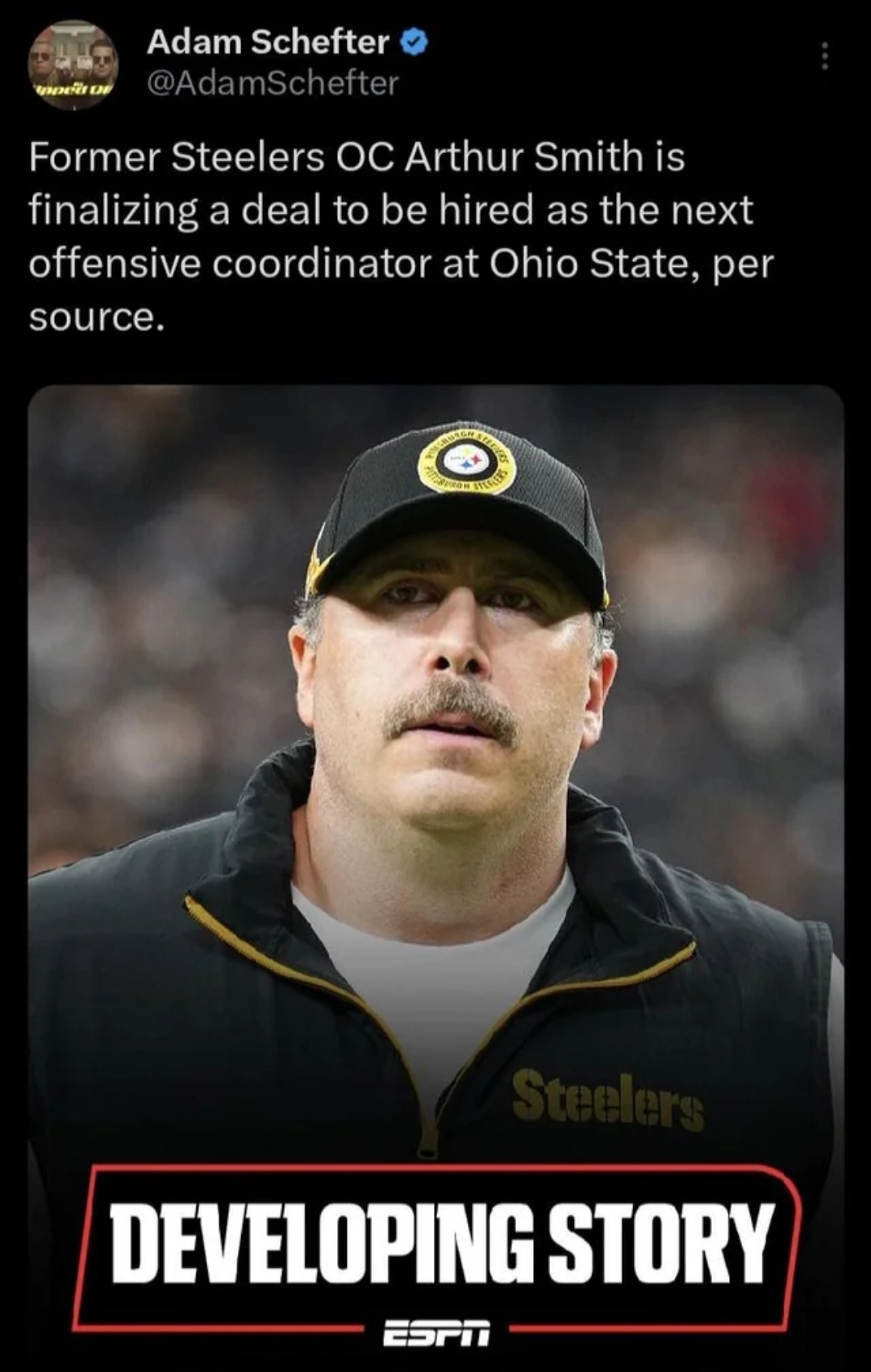Click the phrase offensive coordinator in tweet
This screenshot has width=871, height=1372.
pos(231,264)
